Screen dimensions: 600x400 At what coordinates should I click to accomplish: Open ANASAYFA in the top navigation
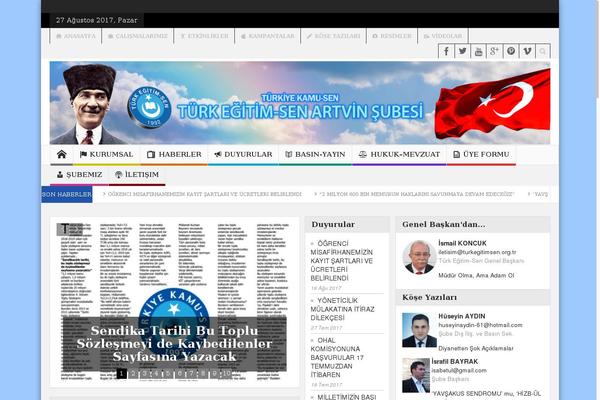pyautogui.click(x=76, y=36)
